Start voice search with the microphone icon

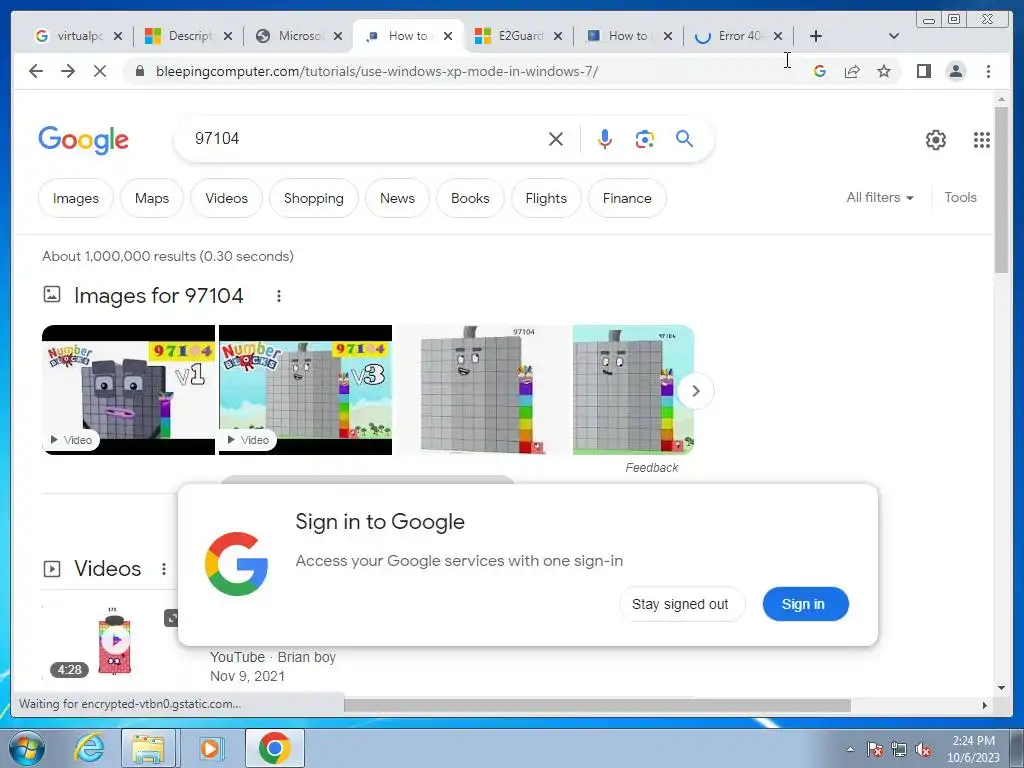coord(605,138)
